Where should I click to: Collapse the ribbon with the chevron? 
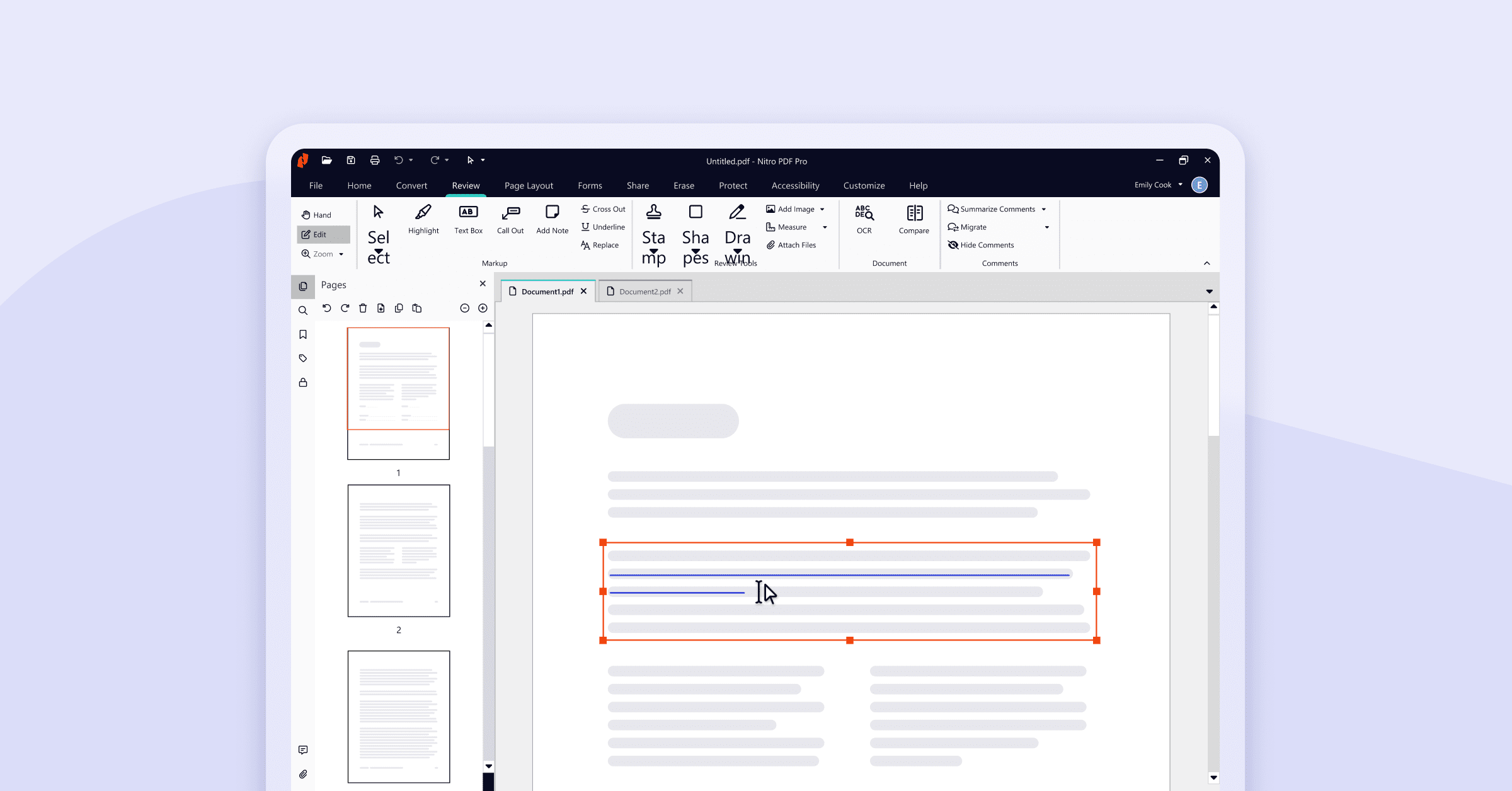pos(1206,263)
